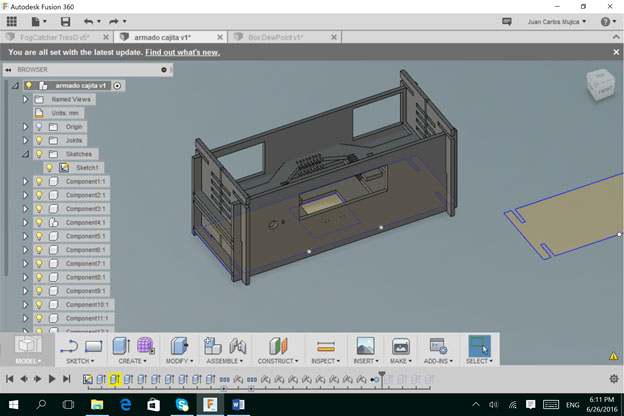Click the yellow warning triangle icon
The width and height of the screenshot is (624, 416).
coord(613,356)
